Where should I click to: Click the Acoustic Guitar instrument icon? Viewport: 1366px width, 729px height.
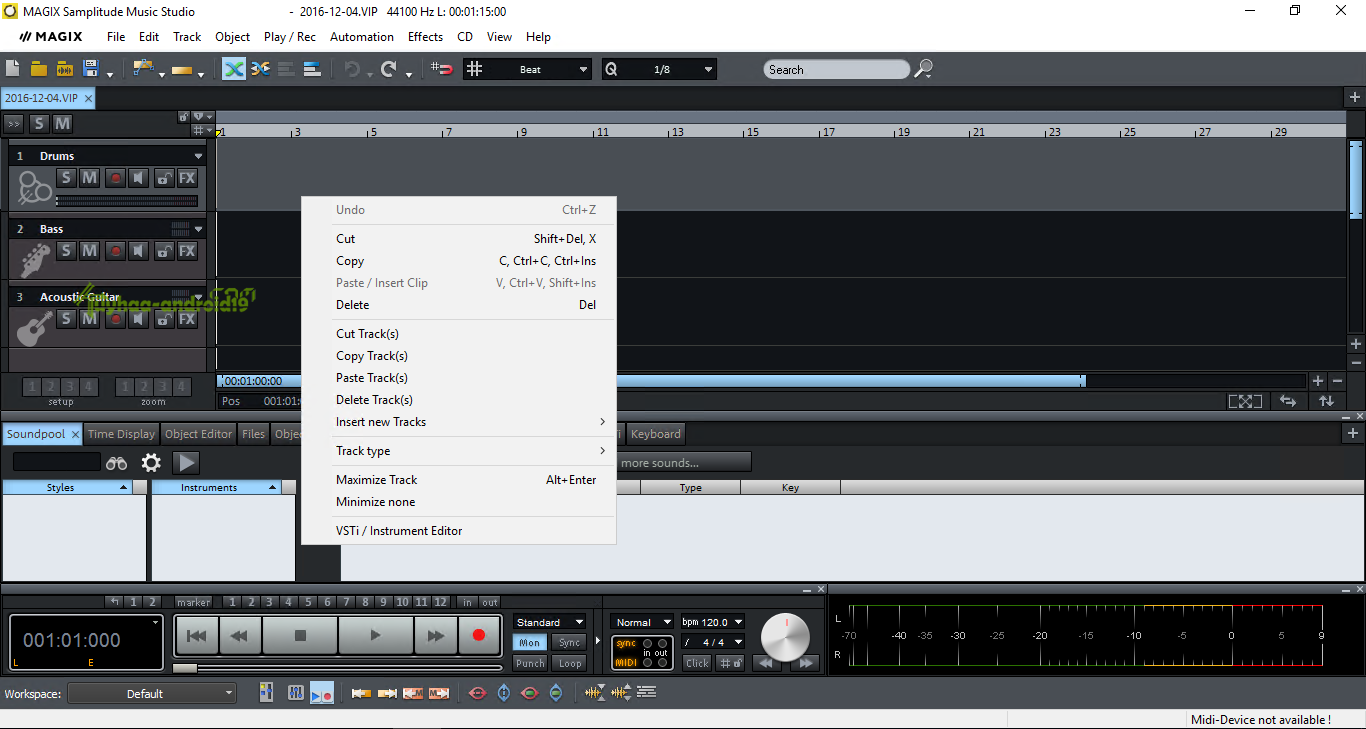(x=35, y=328)
